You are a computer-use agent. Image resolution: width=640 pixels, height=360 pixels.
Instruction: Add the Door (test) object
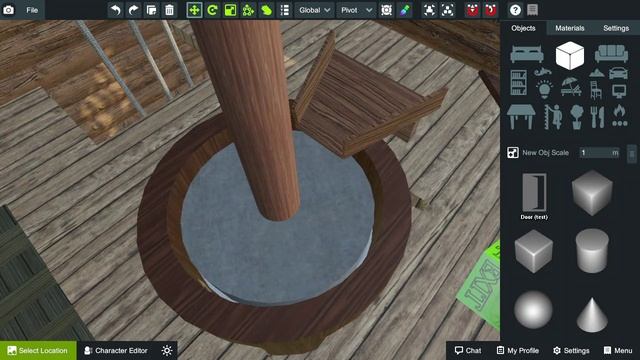pyautogui.click(x=534, y=196)
